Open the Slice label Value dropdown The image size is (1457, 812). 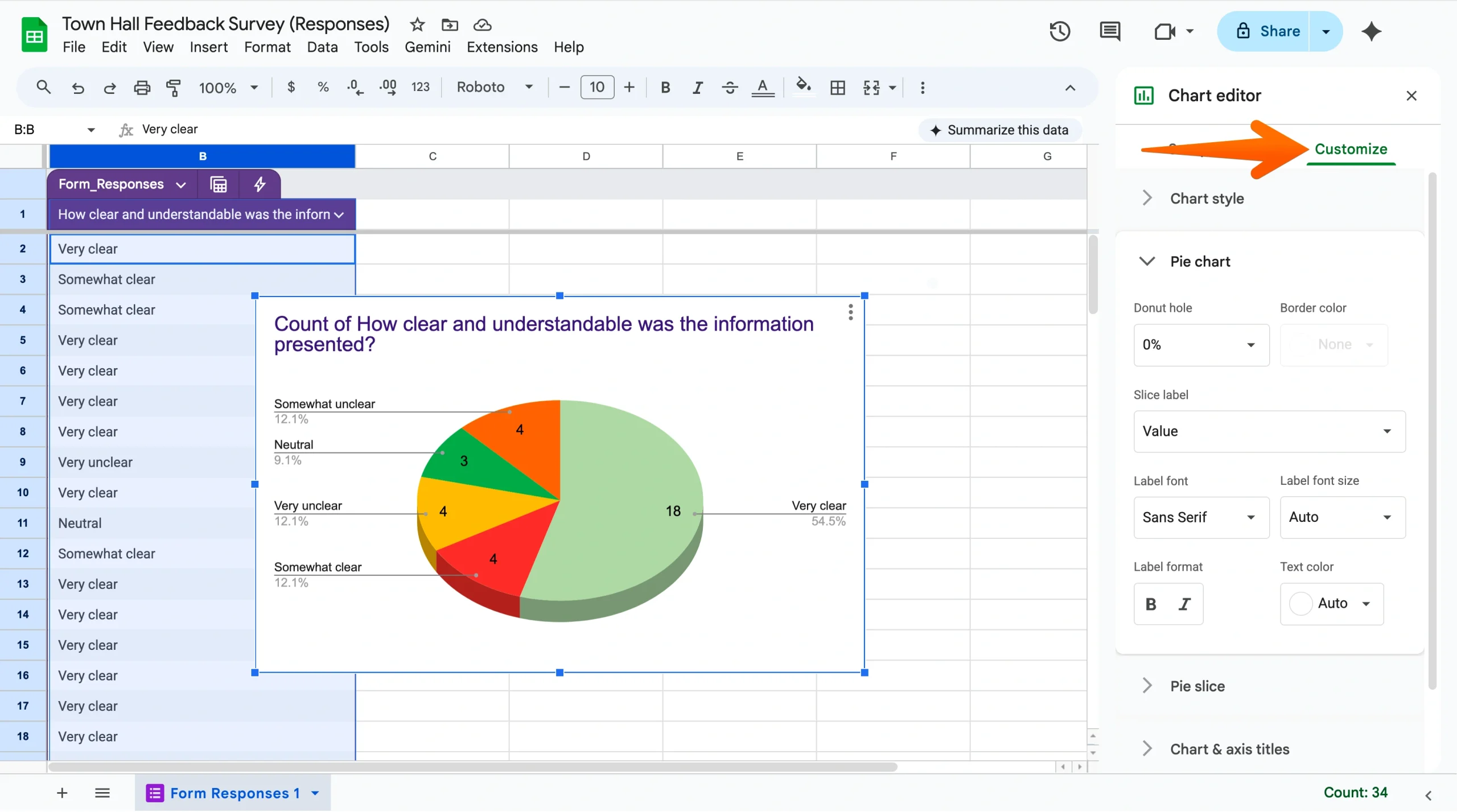pos(1269,431)
